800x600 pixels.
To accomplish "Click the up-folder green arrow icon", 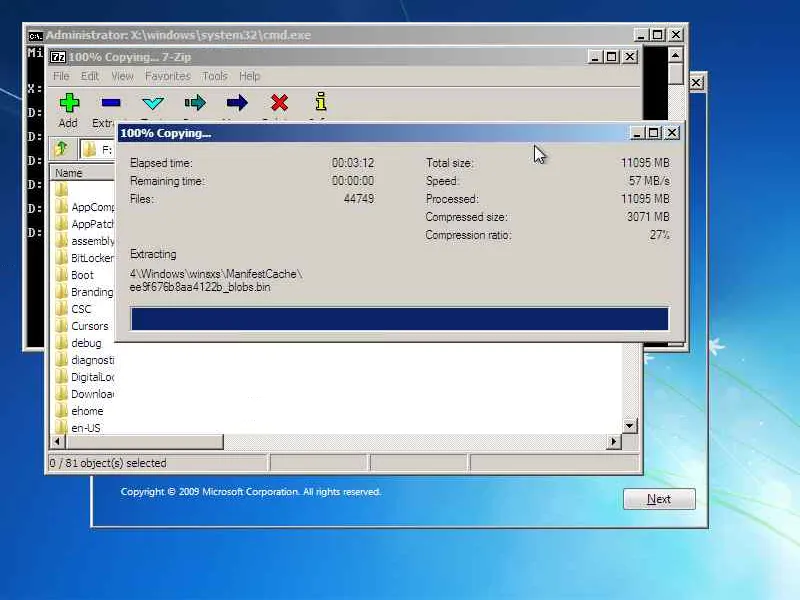I will (x=62, y=148).
